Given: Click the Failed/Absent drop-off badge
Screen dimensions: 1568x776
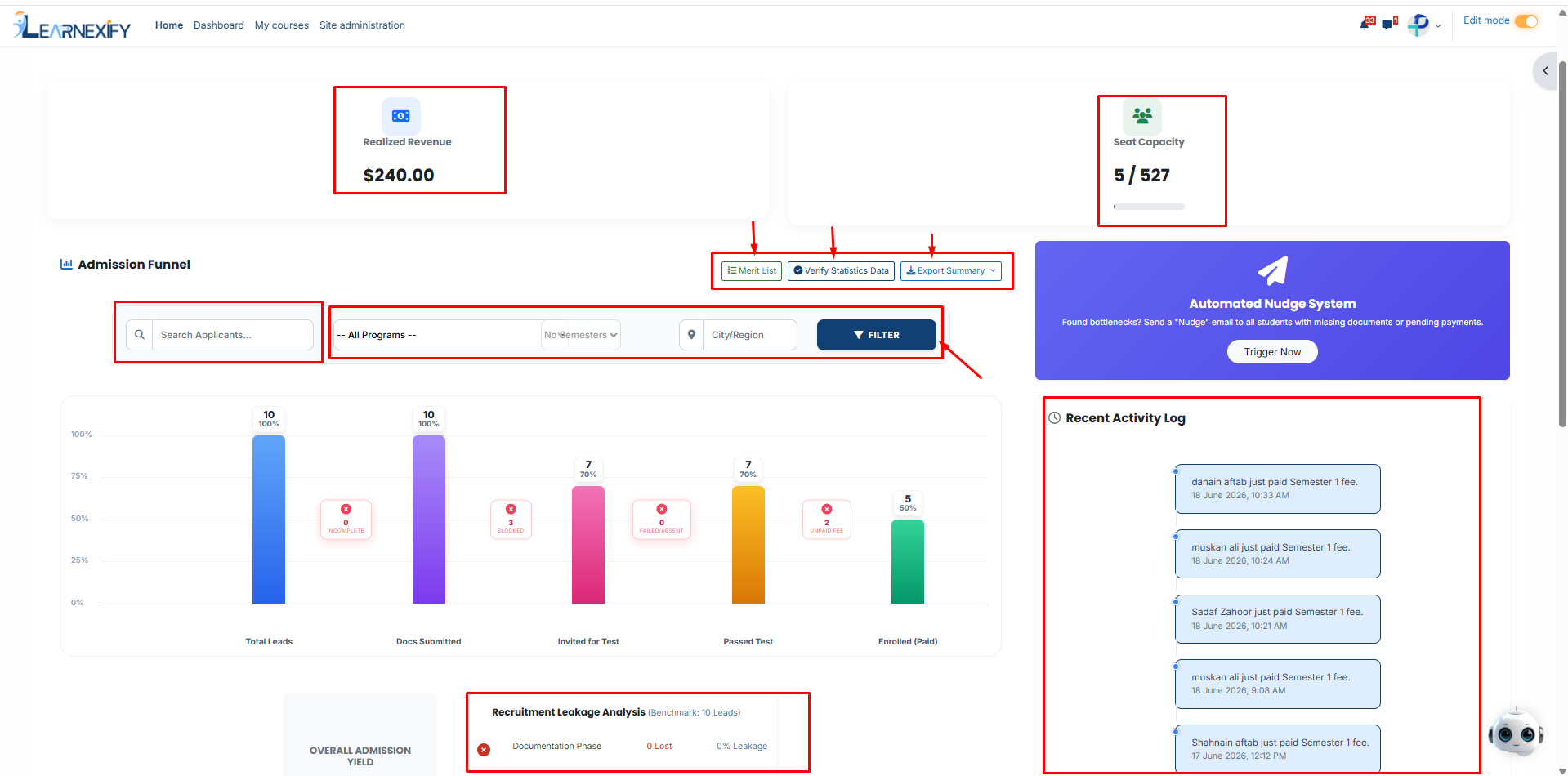Looking at the screenshot, I should pos(662,520).
